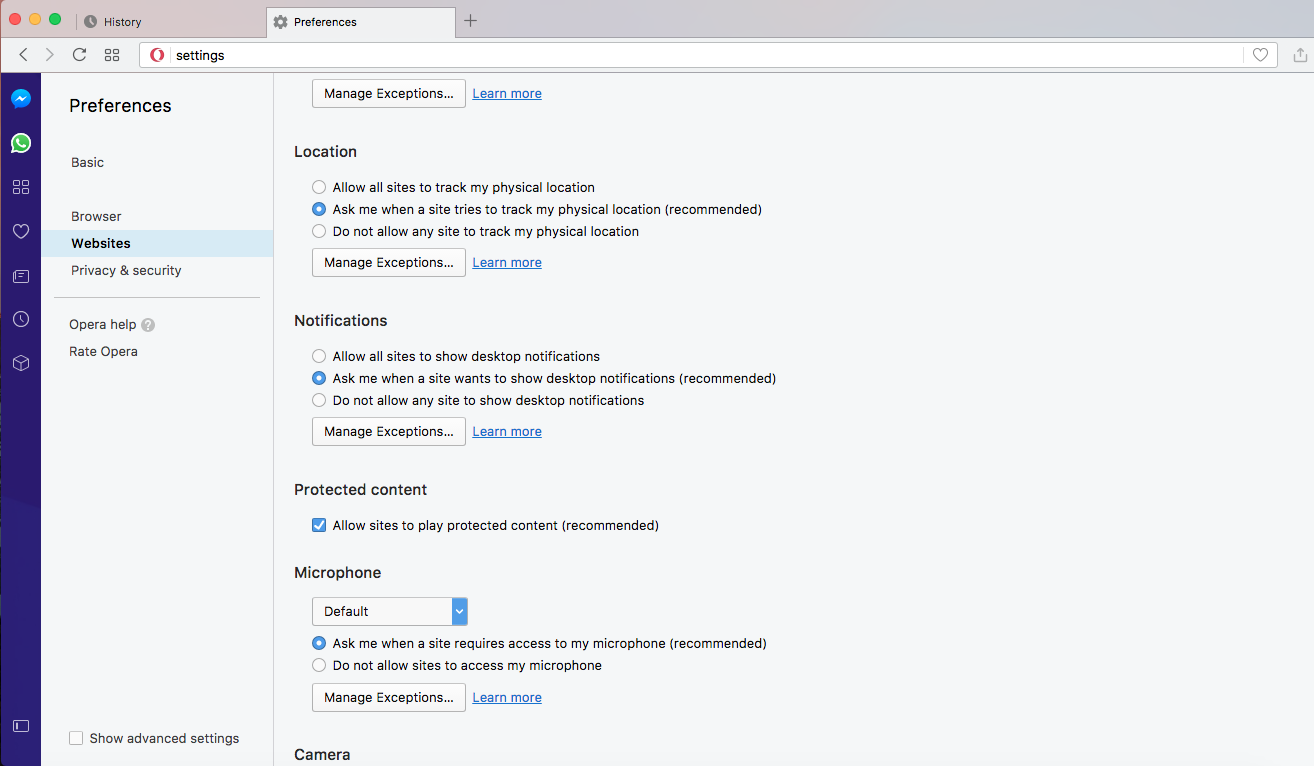The width and height of the screenshot is (1314, 766).
Task: Reload the current page
Action: coord(80,55)
